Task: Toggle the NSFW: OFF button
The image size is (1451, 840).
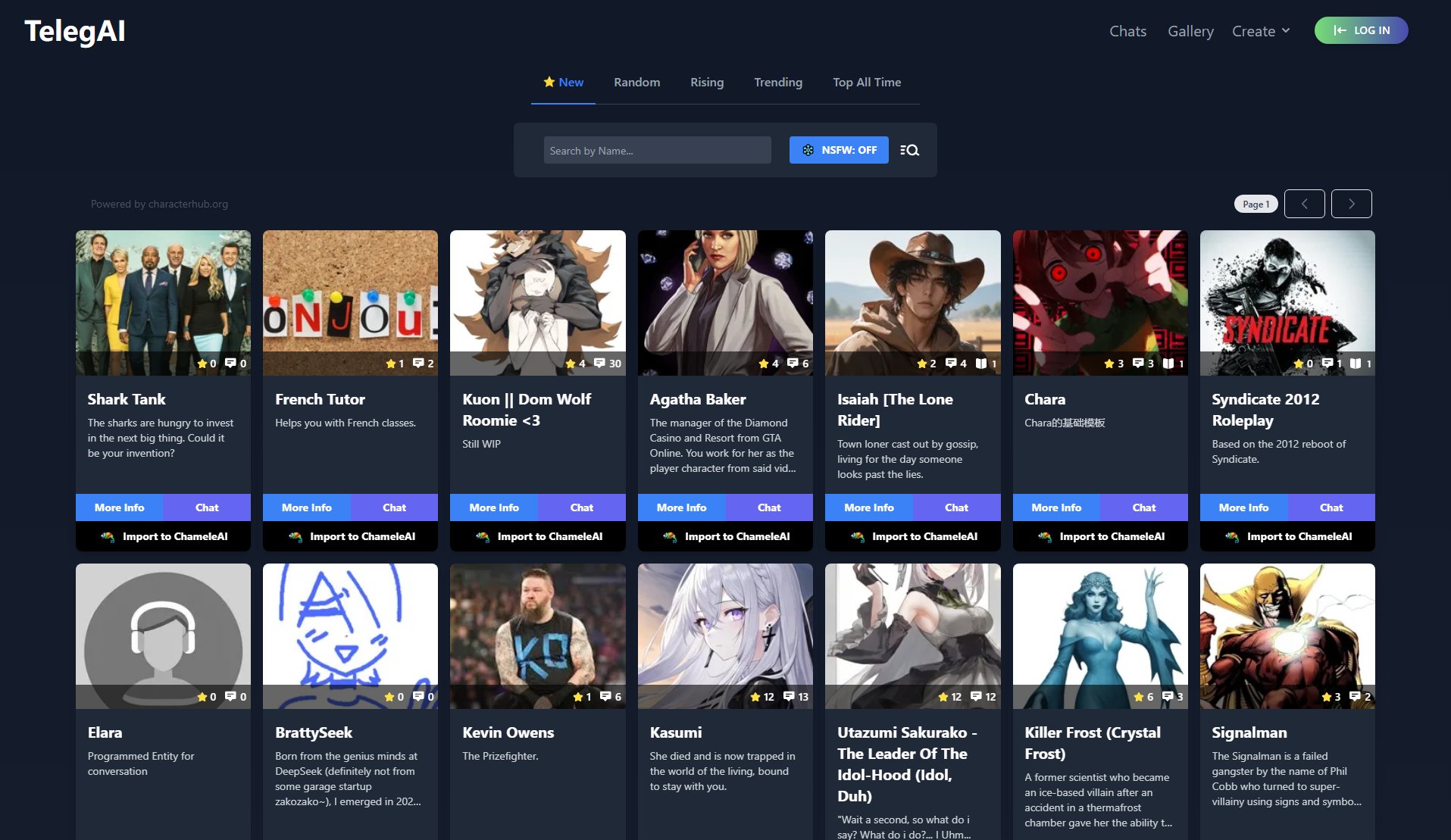Action: pos(839,150)
